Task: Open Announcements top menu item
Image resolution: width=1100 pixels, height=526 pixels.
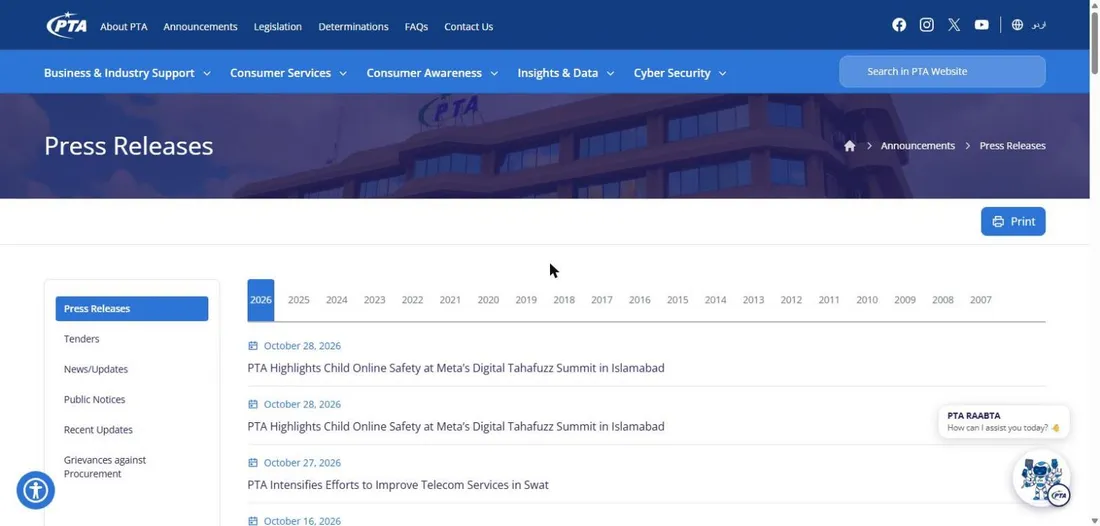Action: coord(201,27)
